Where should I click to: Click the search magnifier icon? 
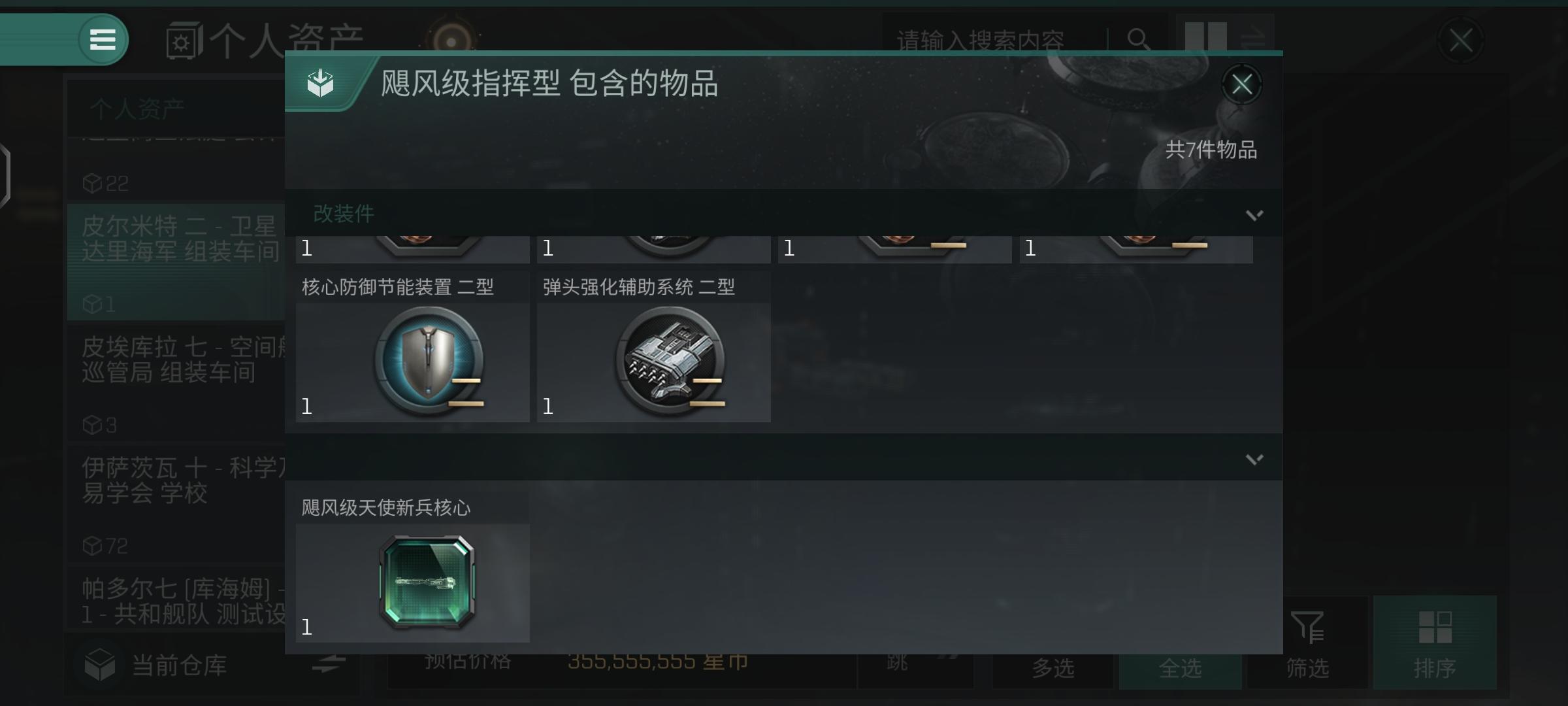click(1139, 39)
